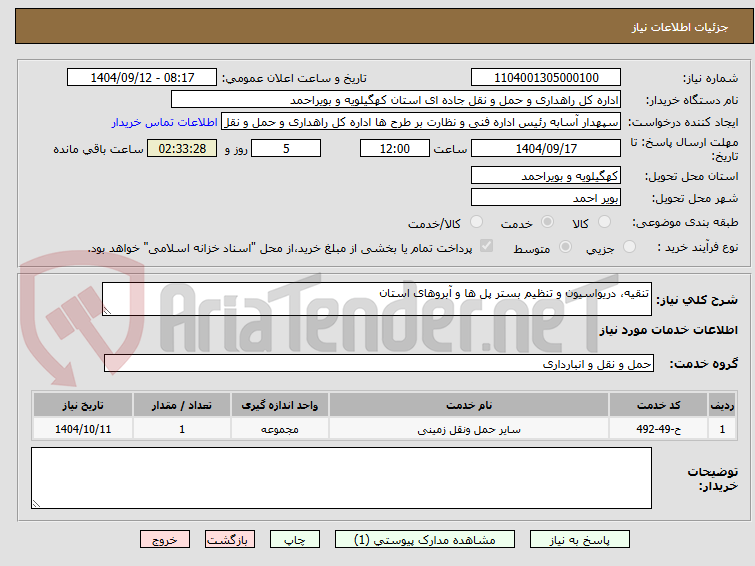Image resolution: width=755 pixels, height=566 pixels.
Task: Click the مجموعه unit cell
Action: click(x=280, y=429)
